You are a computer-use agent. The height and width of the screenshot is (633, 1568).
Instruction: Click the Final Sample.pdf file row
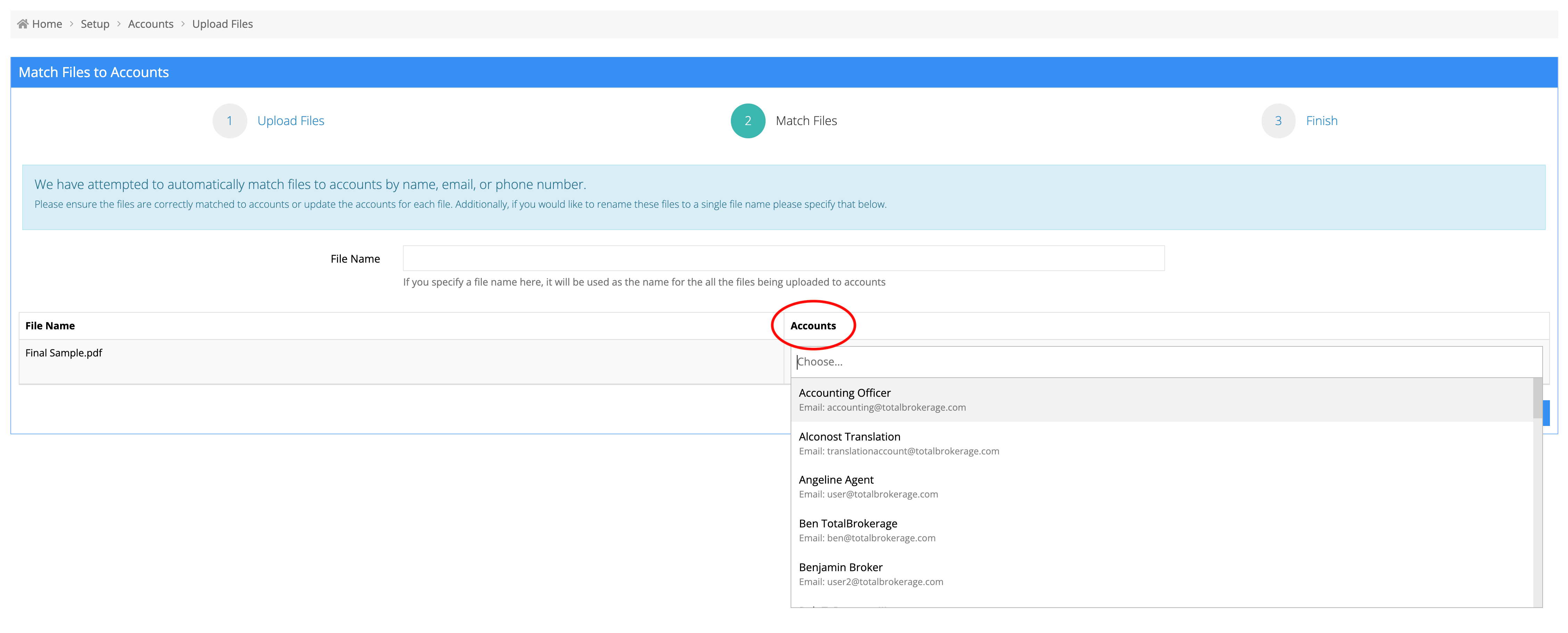(64, 353)
